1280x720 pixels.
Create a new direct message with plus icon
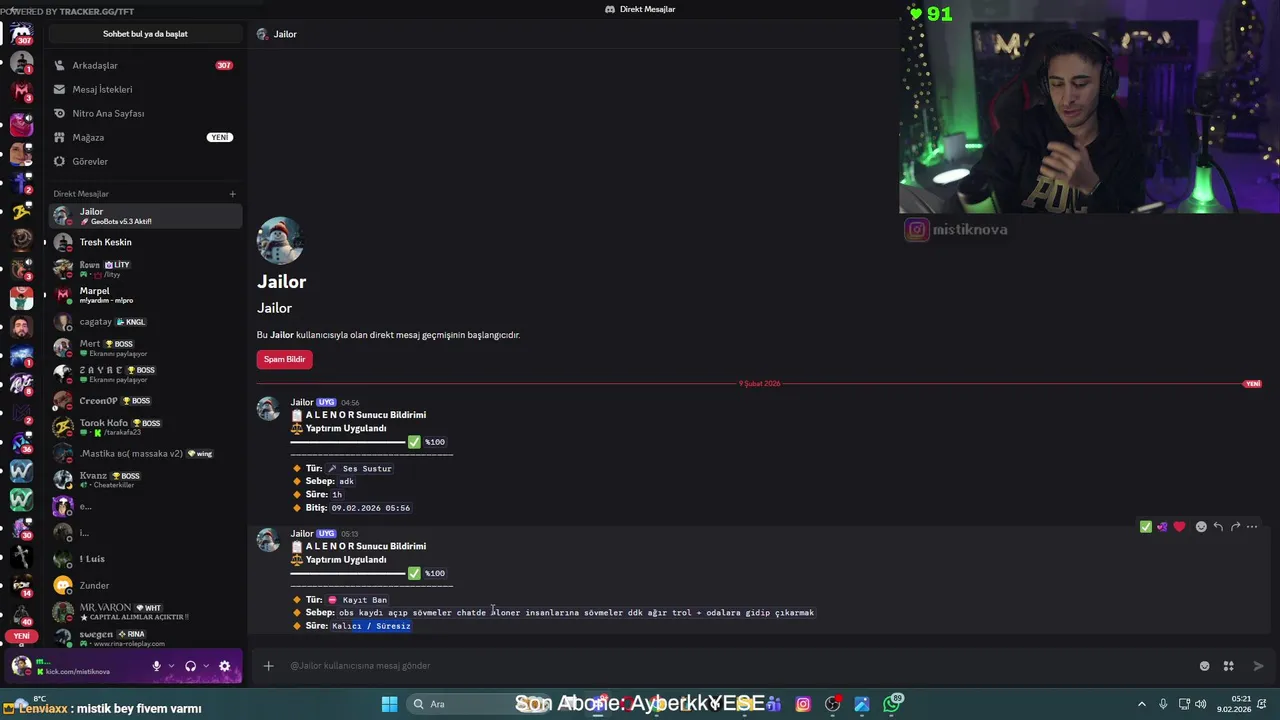click(232, 194)
